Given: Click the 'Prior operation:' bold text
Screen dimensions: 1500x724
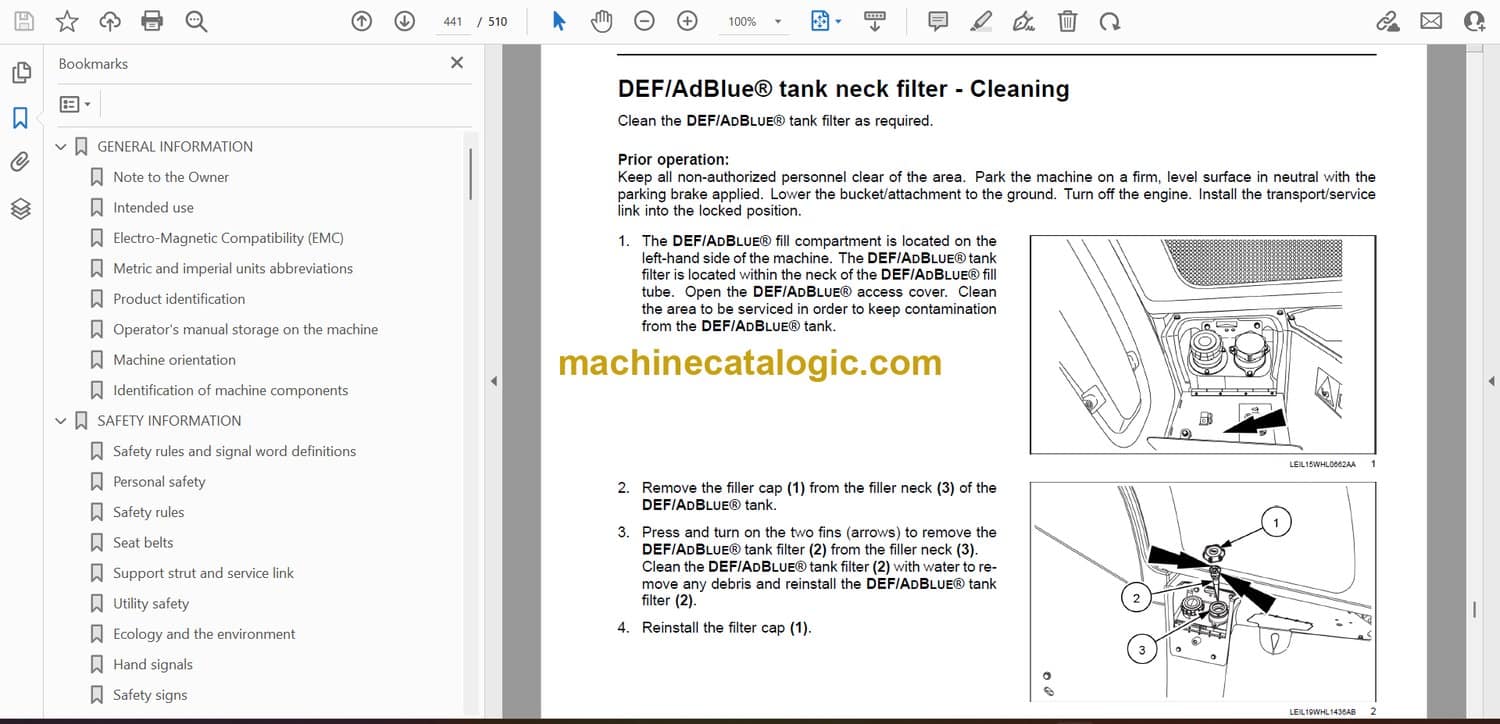Looking at the screenshot, I should (x=673, y=160).
